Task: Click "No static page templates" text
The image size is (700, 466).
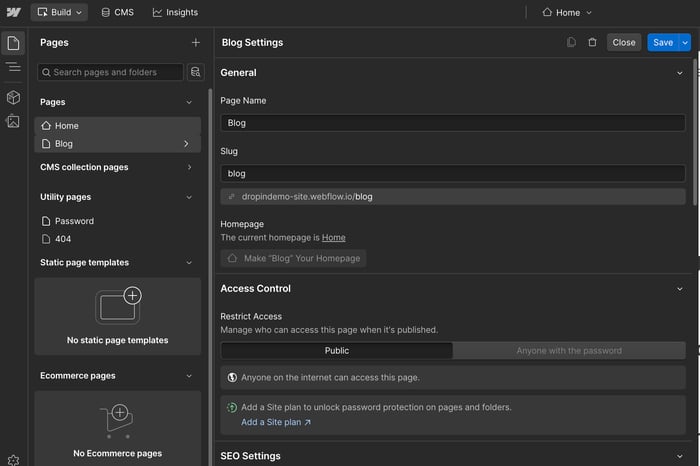Action: coord(117,340)
